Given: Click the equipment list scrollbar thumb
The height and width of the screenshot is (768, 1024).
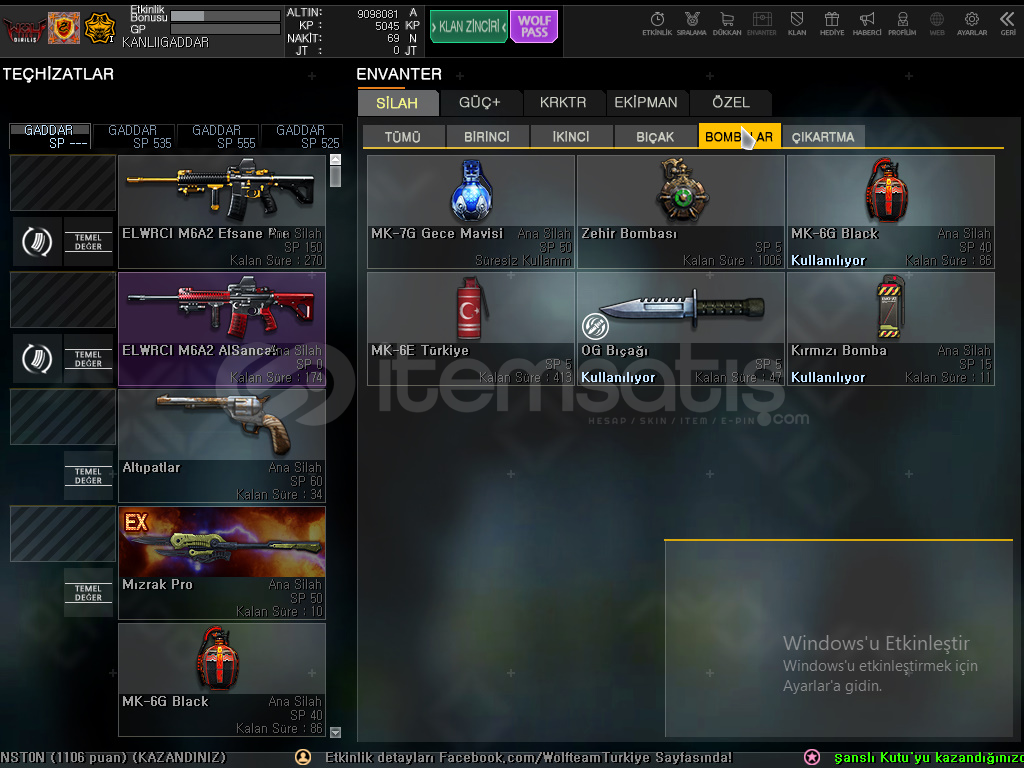Looking at the screenshot, I should [336, 176].
